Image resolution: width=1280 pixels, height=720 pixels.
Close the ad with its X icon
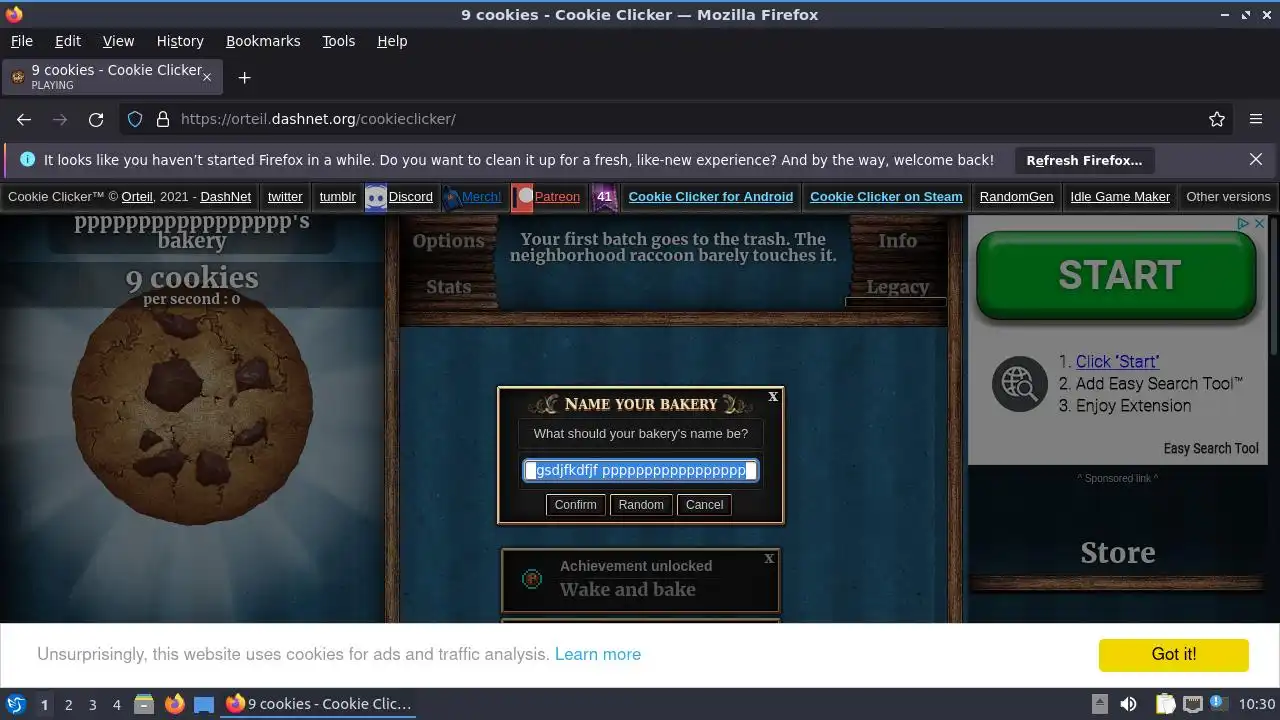[x=1260, y=224]
